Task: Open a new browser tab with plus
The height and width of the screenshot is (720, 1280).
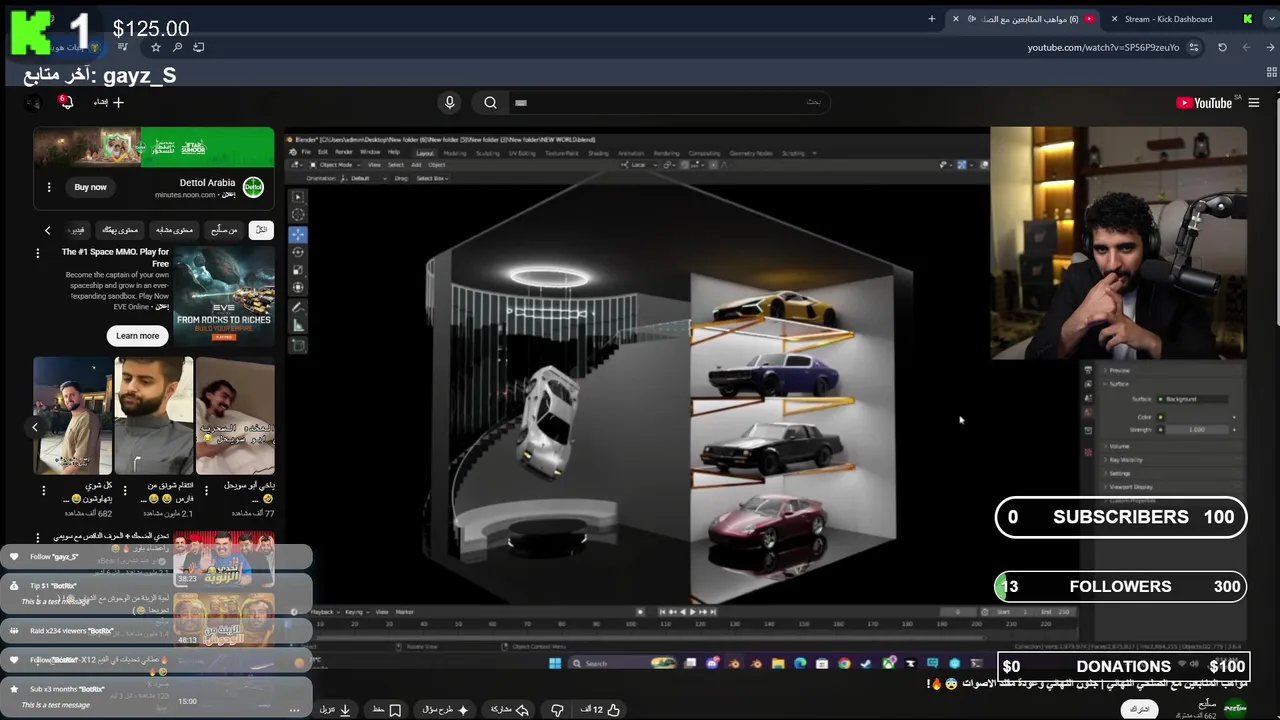Action: point(932,19)
